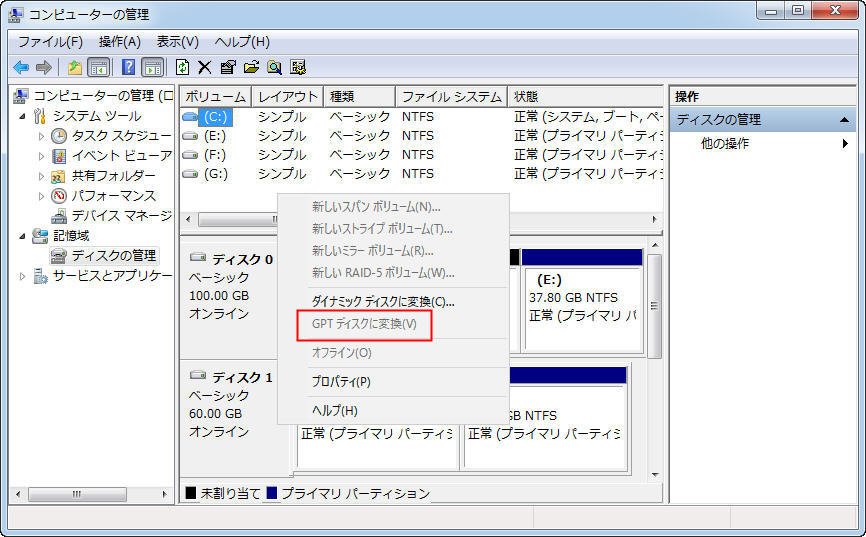Expand the タスク スケジューラ tree node
The height and width of the screenshot is (537, 866).
tap(41, 136)
